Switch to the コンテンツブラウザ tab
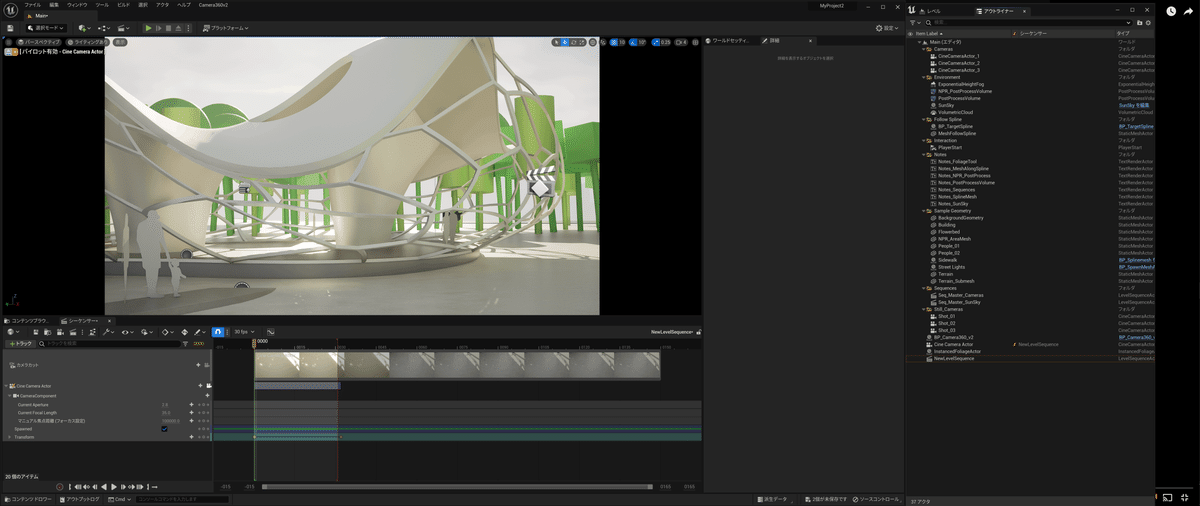Screen dimensions: 1200x506 (26, 320)
